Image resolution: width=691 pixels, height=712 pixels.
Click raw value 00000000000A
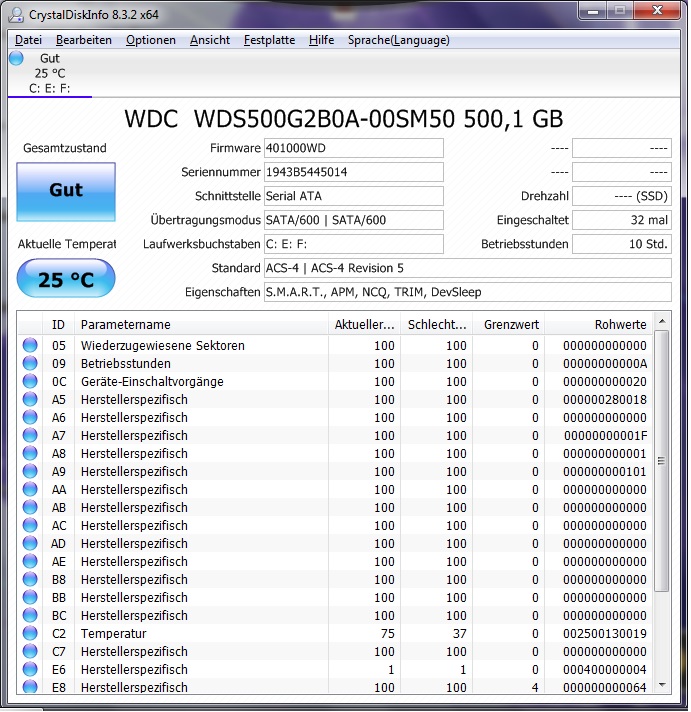(605, 364)
